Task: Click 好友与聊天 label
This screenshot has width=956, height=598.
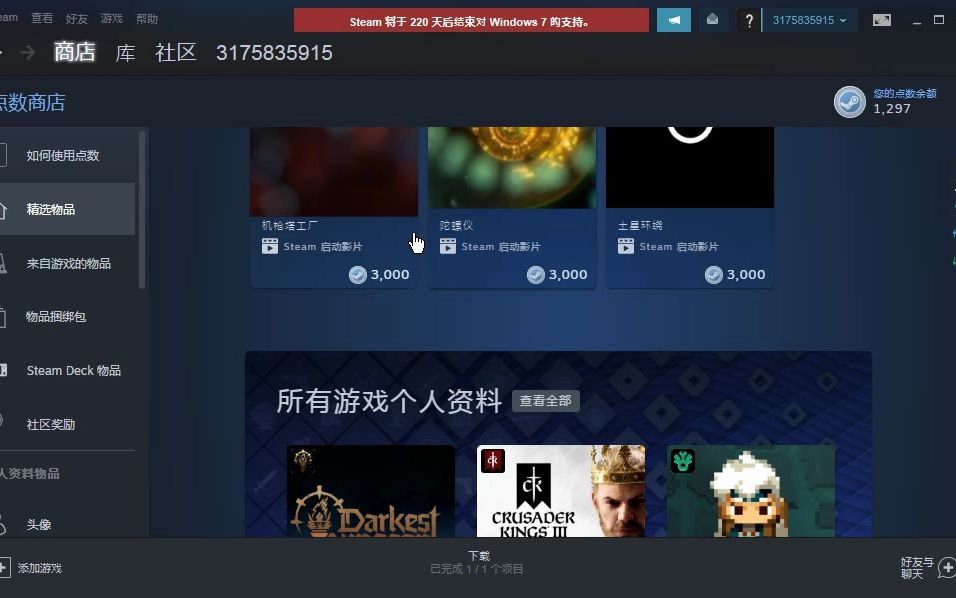Action: pyautogui.click(x=916, y=568)
